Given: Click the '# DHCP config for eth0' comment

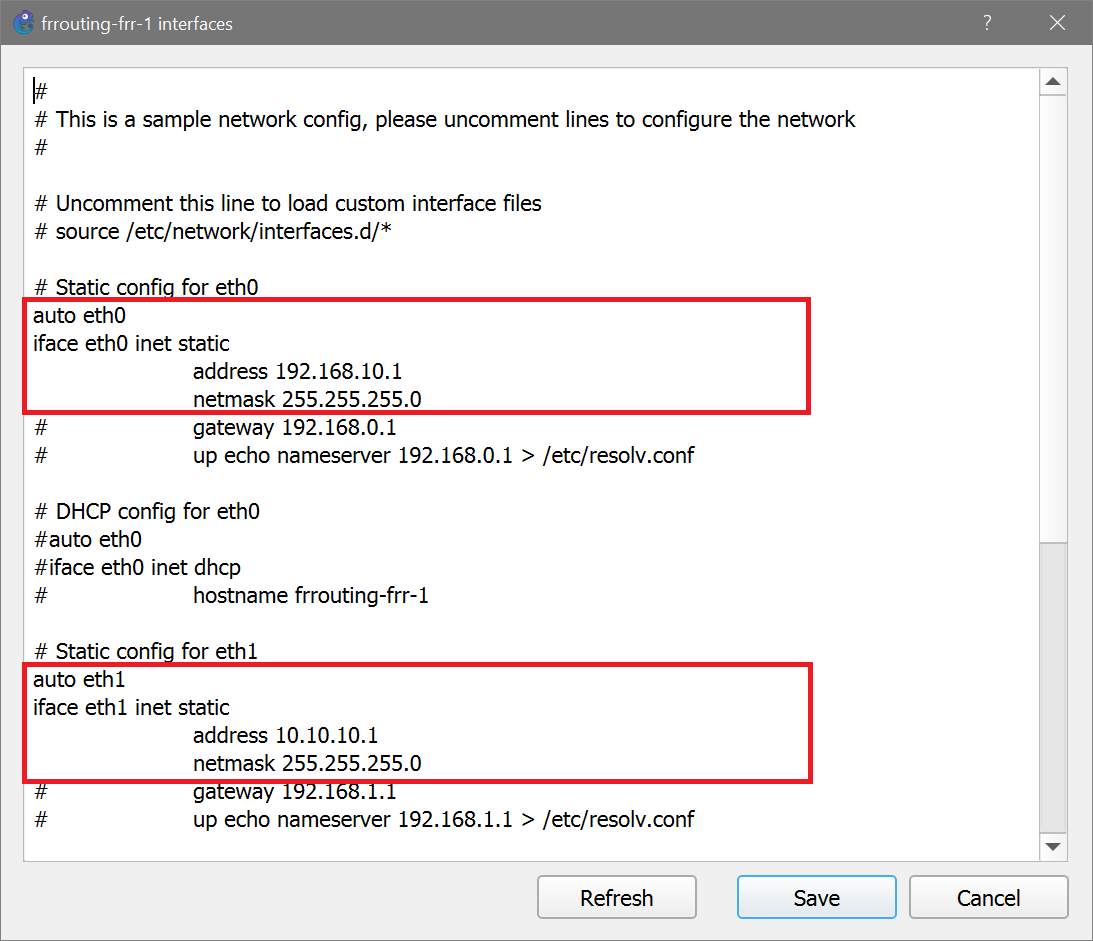Looking at the screenshot, I should [x=147, y=511].
